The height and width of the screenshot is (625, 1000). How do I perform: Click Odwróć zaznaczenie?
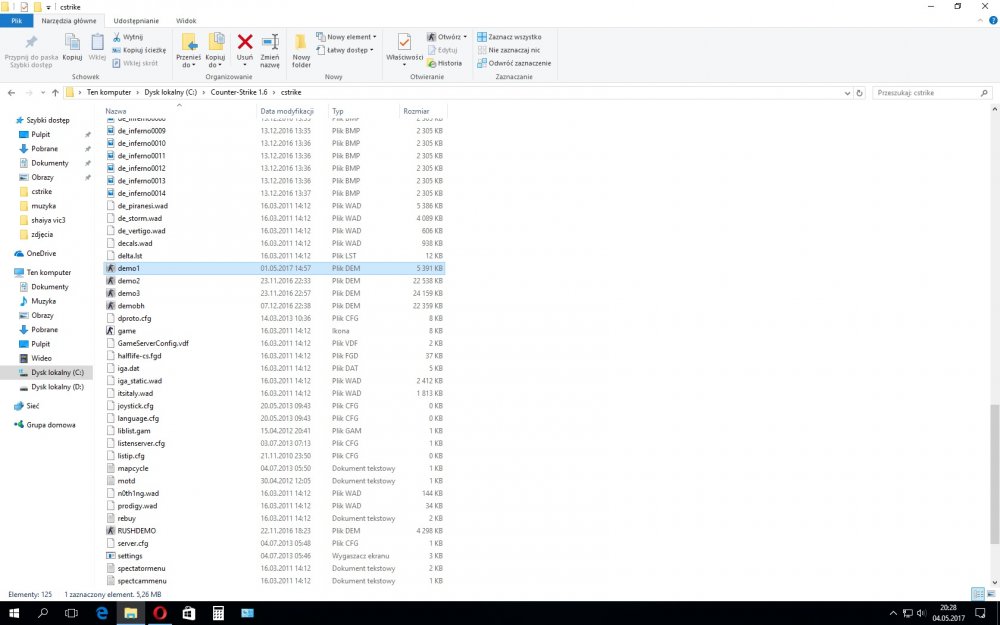[x=514, y=63]
